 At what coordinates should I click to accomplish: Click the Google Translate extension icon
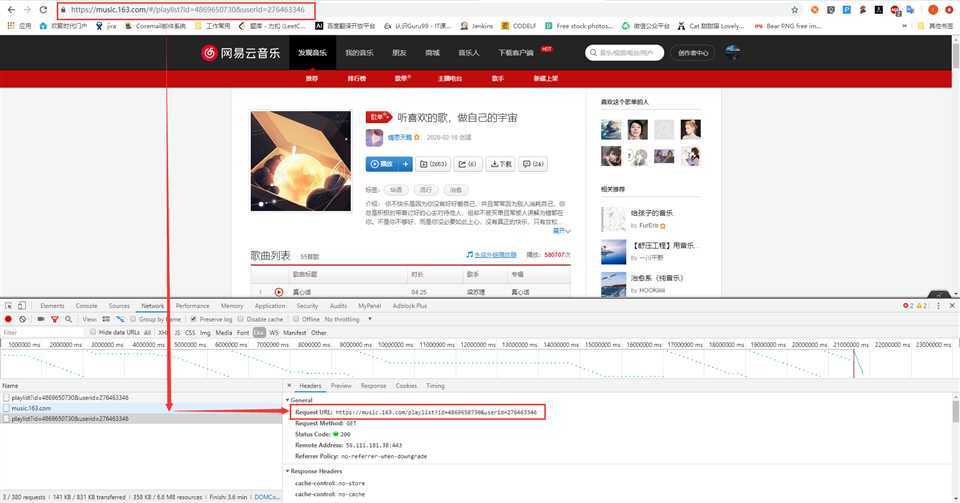click(x=910, y=10)
